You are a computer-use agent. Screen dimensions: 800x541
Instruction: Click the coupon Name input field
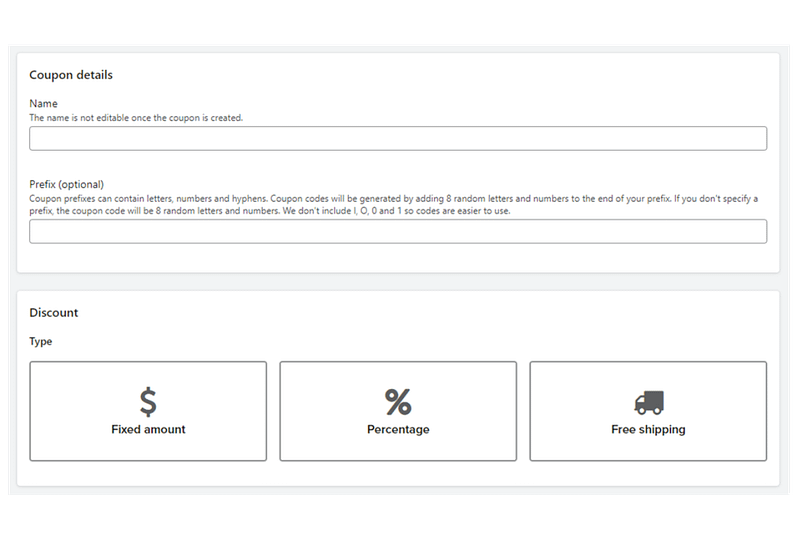[398, 138]
